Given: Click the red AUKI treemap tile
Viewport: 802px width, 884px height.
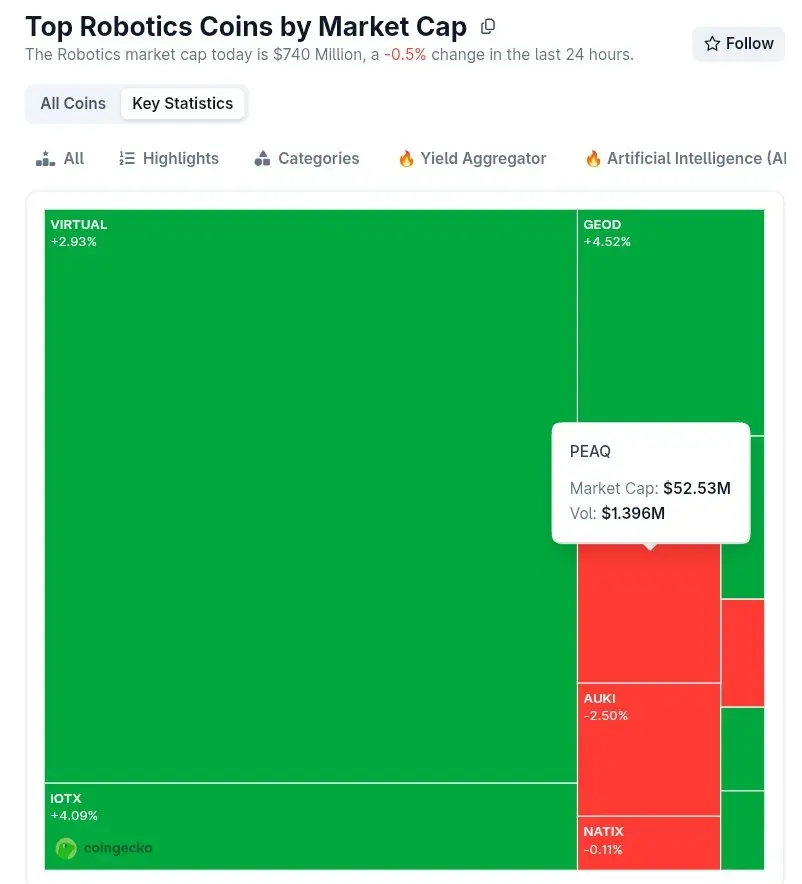Looking at the screenshot, I should point(648,750).
